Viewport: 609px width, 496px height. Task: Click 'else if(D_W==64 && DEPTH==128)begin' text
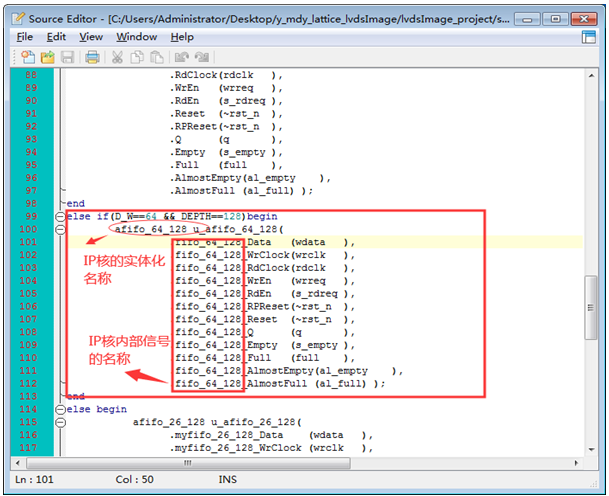pyautogui.click(x=172, y=216)
